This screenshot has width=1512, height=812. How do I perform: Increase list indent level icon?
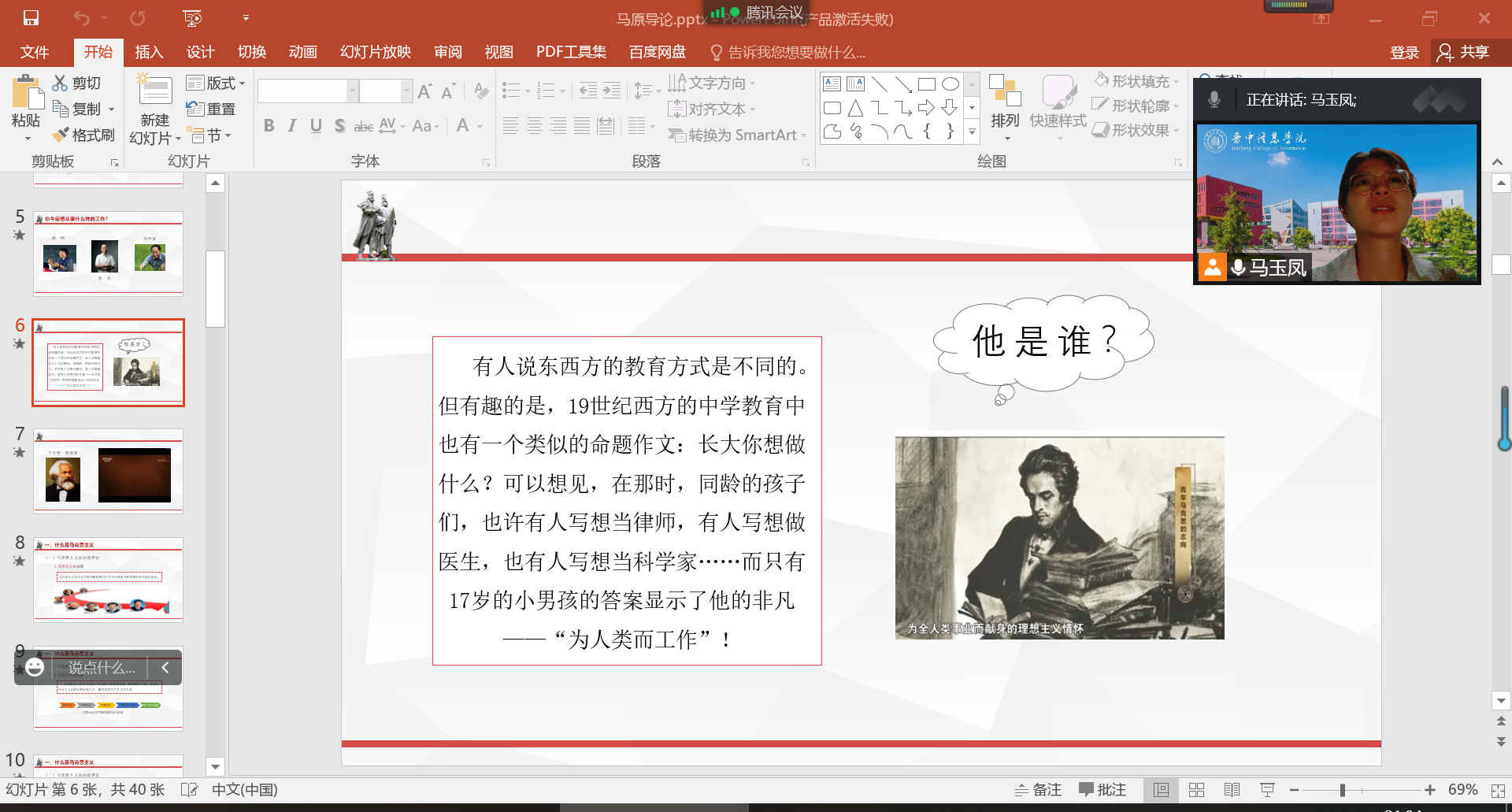612,91
